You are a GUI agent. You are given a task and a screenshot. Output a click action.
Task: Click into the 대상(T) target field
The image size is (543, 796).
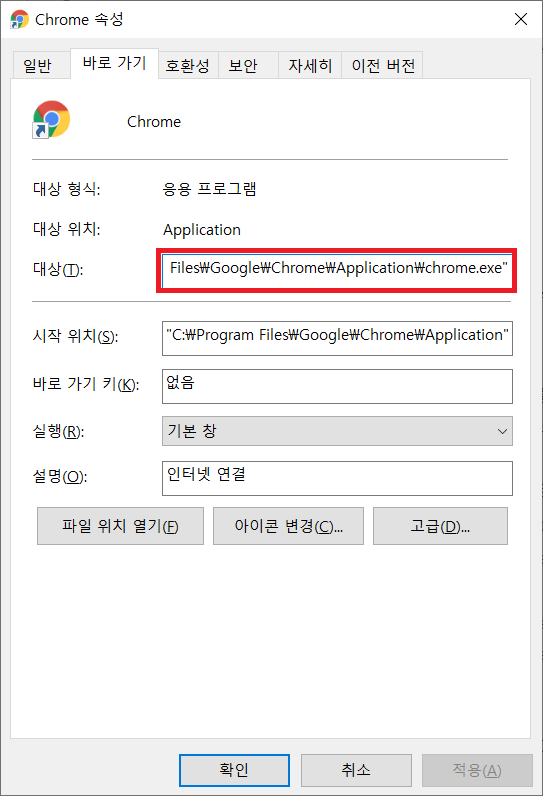[337, 270]
